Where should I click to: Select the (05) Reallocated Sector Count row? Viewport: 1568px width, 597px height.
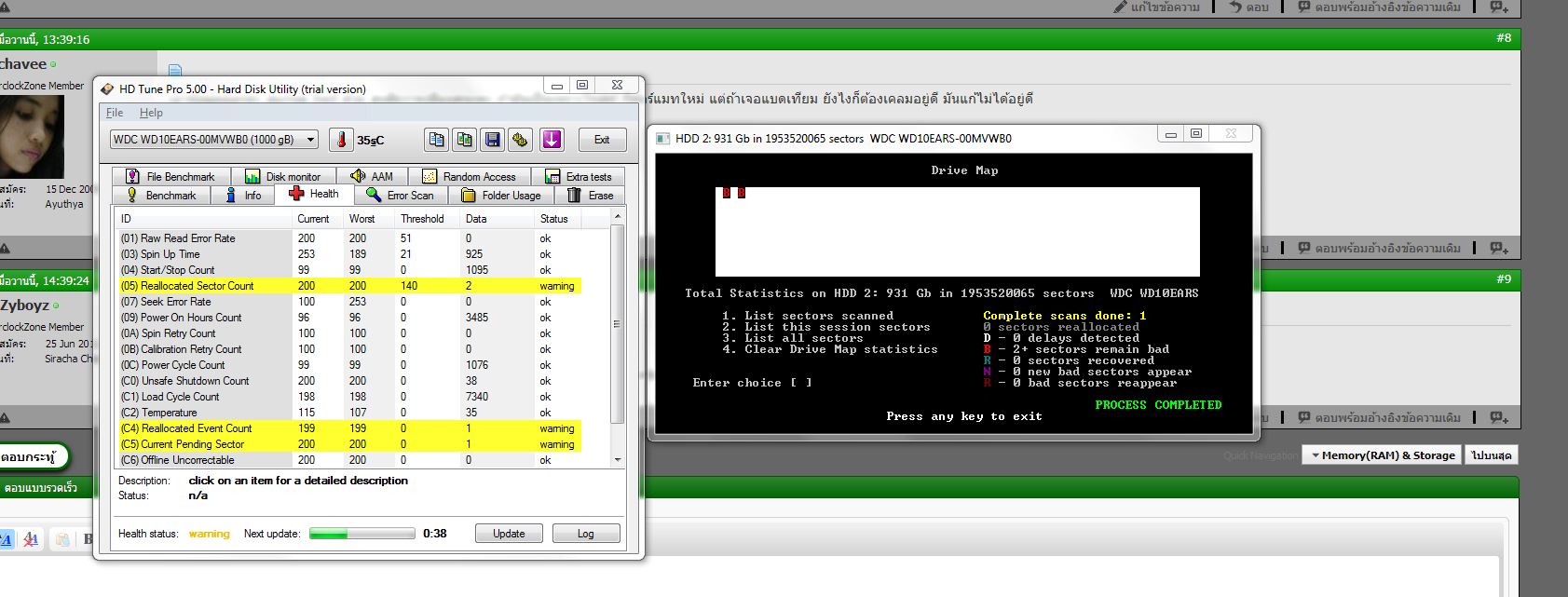tap(349, 286)
